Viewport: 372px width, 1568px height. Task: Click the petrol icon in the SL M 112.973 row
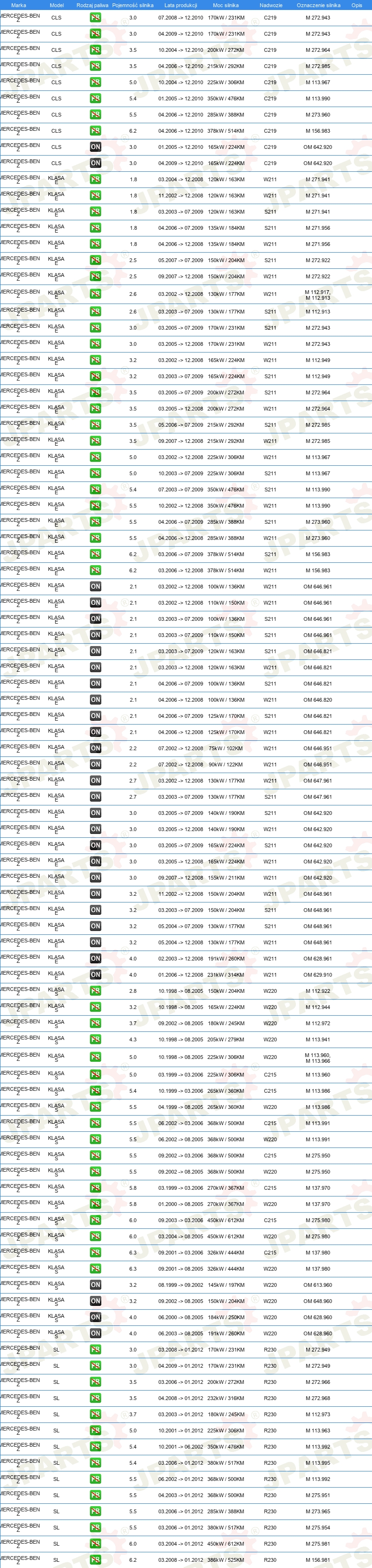tap(96, 1415)
